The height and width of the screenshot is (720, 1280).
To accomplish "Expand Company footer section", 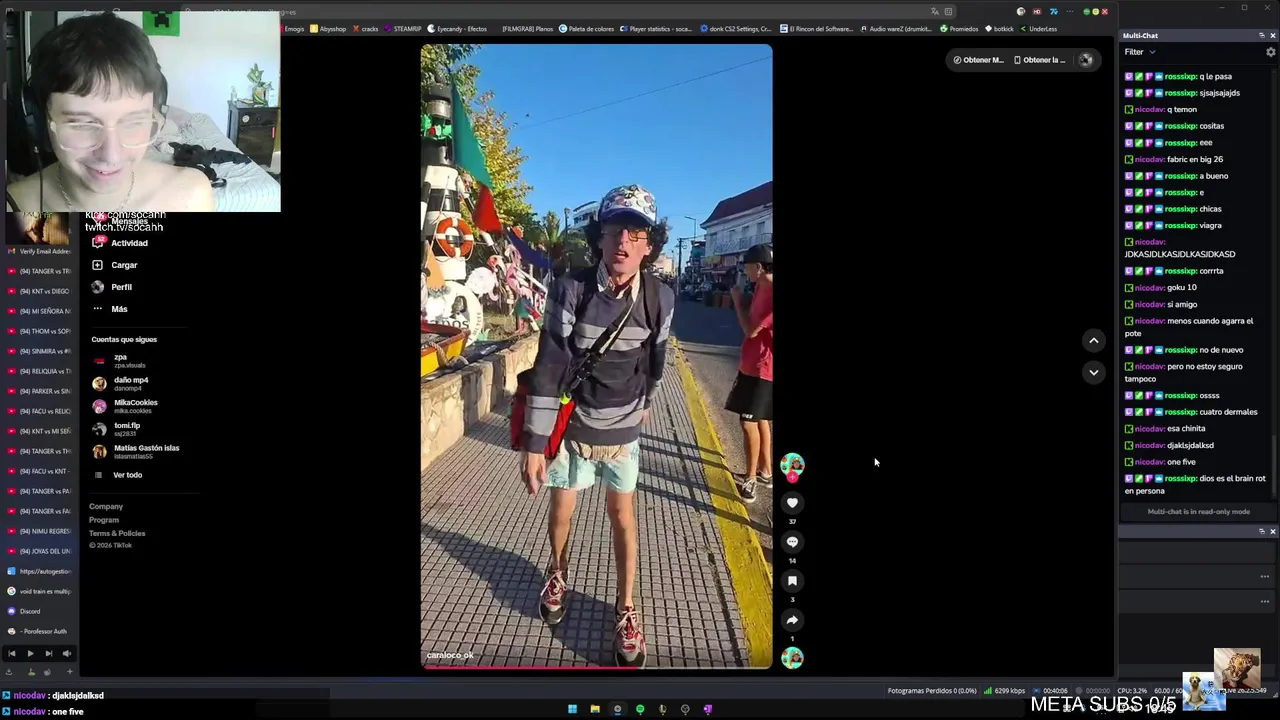I will pos(106,507).
